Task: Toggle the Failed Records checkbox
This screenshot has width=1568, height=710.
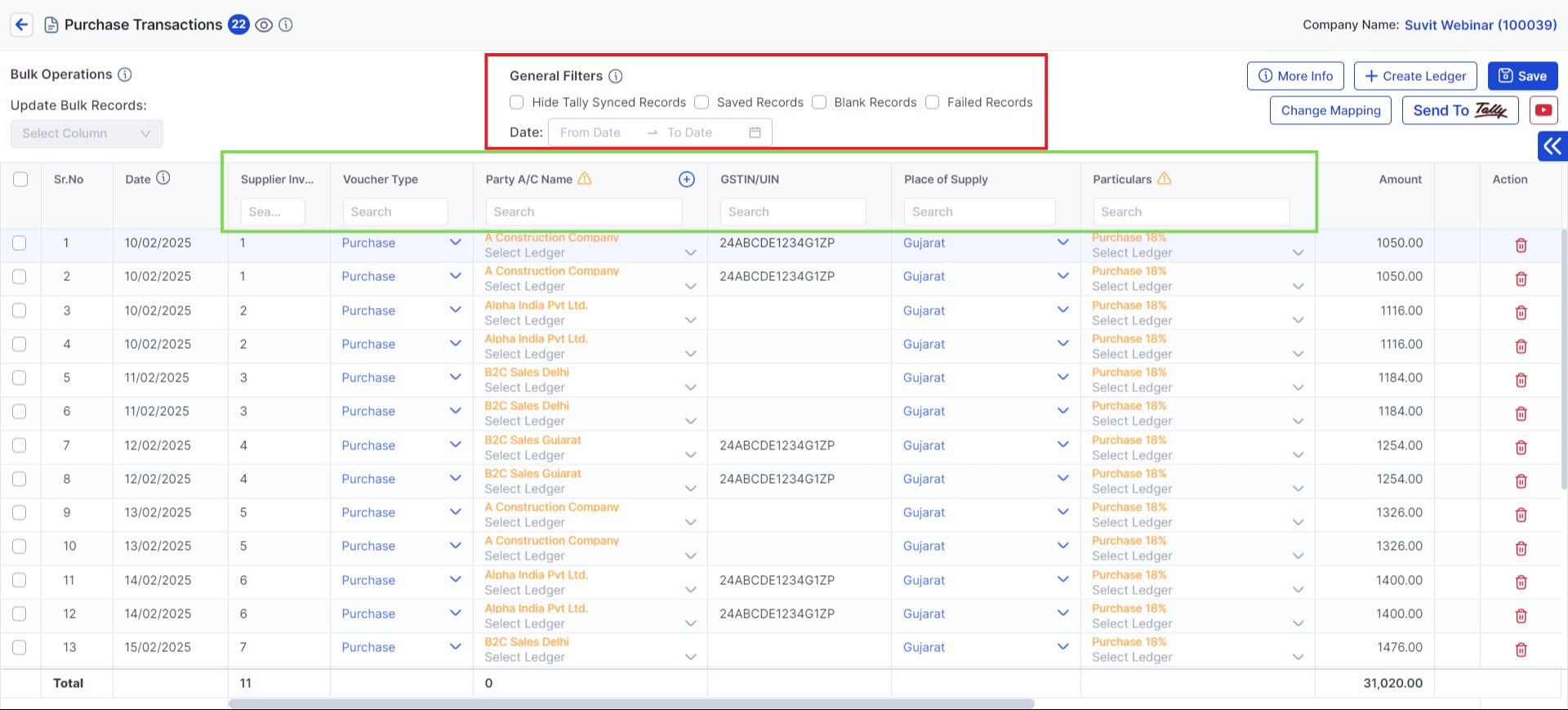Action: (932, 102)
